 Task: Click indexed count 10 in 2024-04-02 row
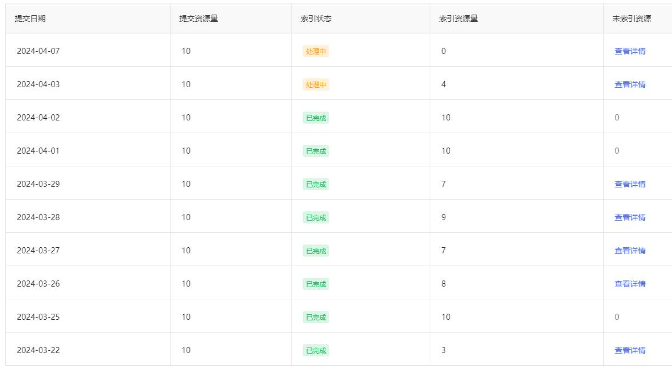pos(446,117)
